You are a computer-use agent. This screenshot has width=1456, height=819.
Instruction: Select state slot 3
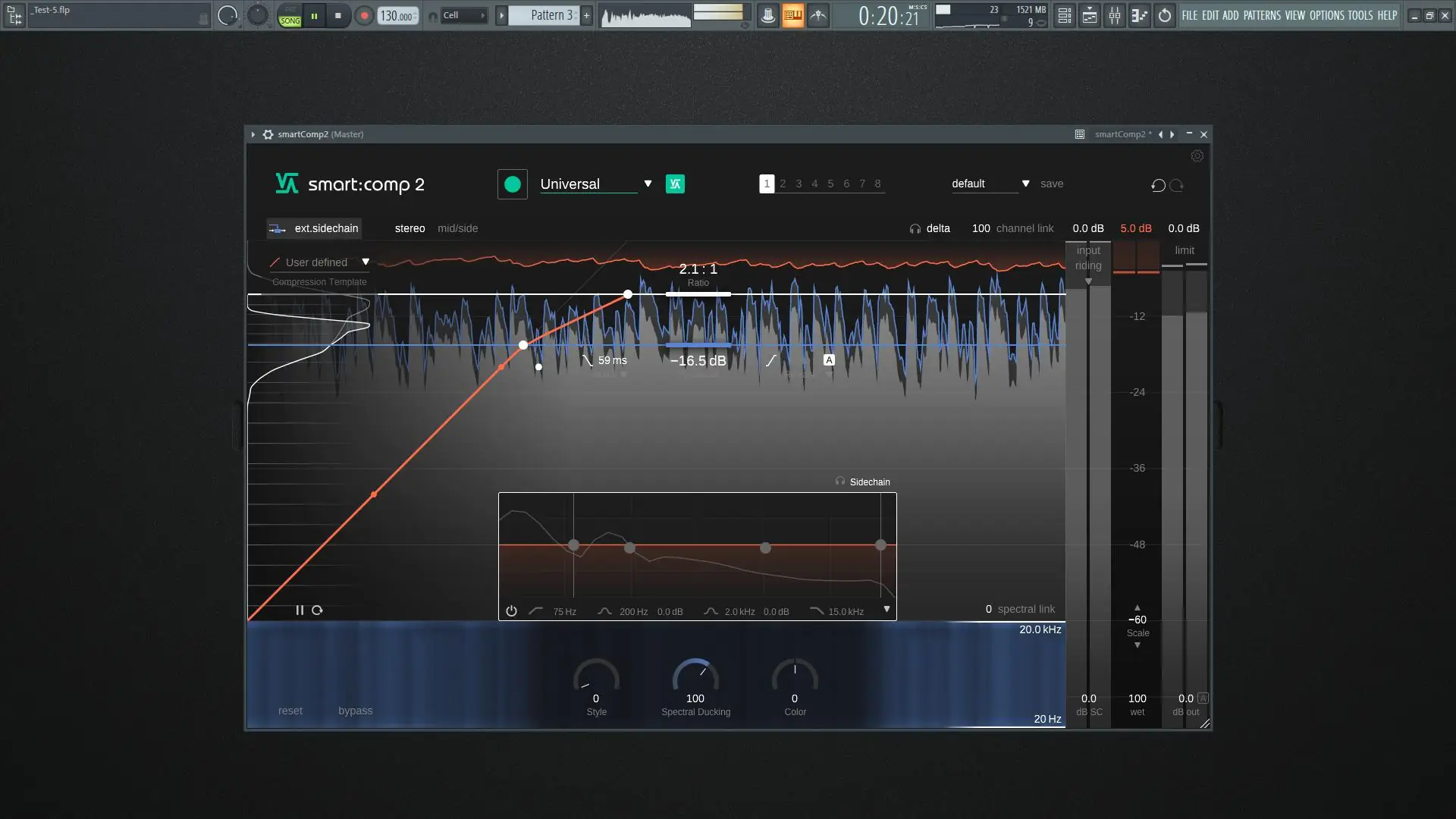[x=799, y=184]
